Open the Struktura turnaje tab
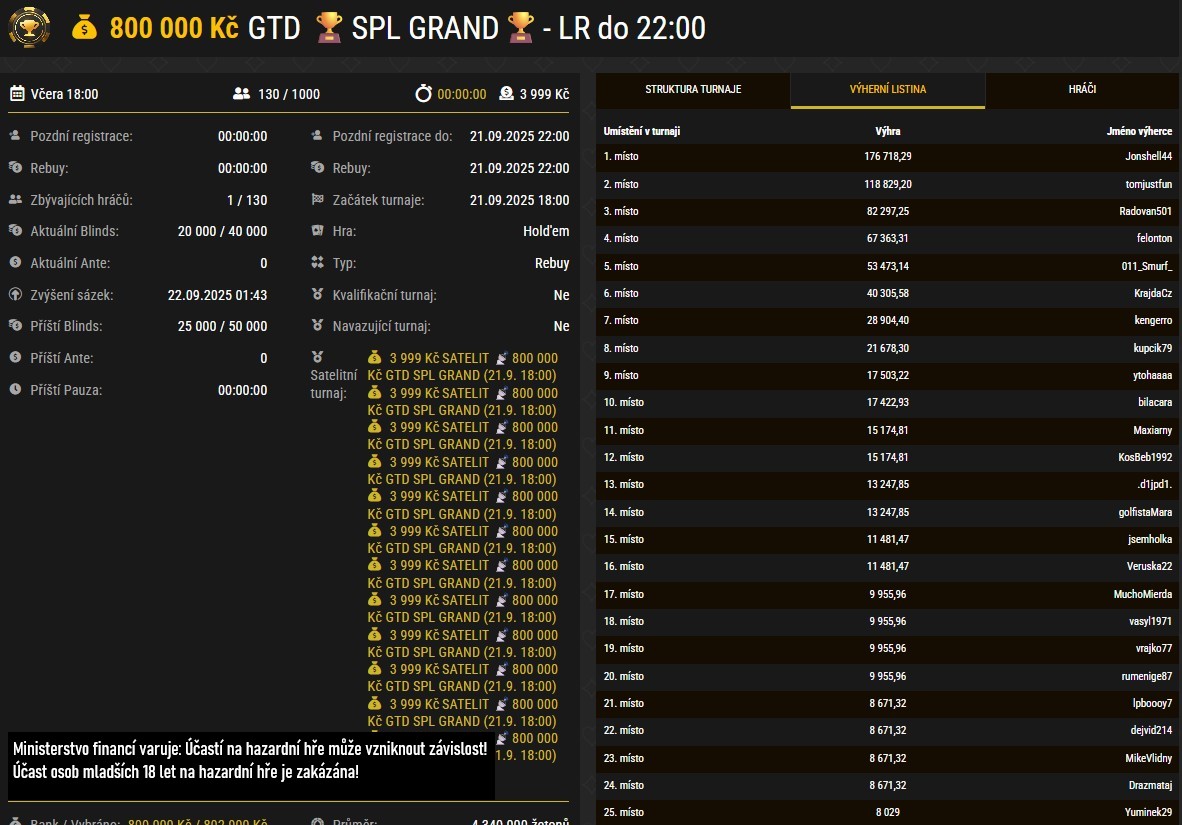 [x=693, y=90]
